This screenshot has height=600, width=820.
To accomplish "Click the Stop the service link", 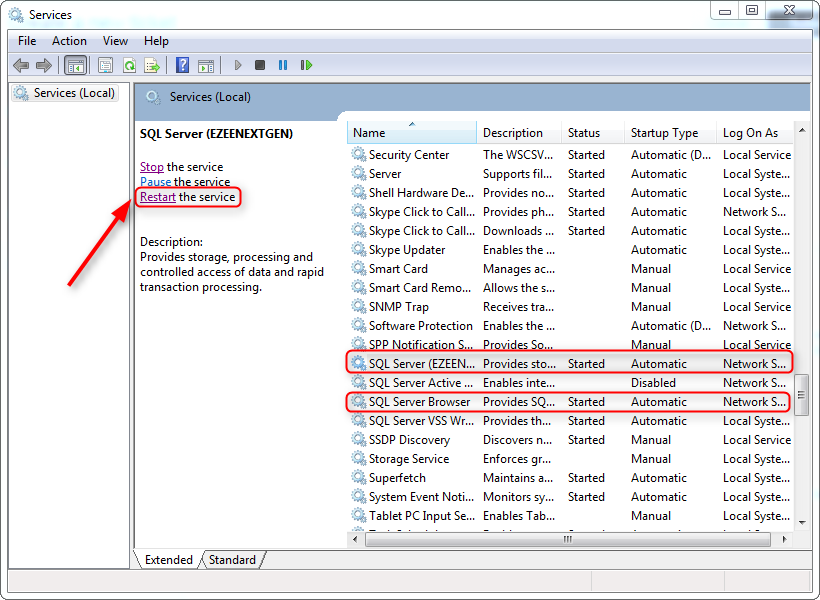I will (152, 167).
